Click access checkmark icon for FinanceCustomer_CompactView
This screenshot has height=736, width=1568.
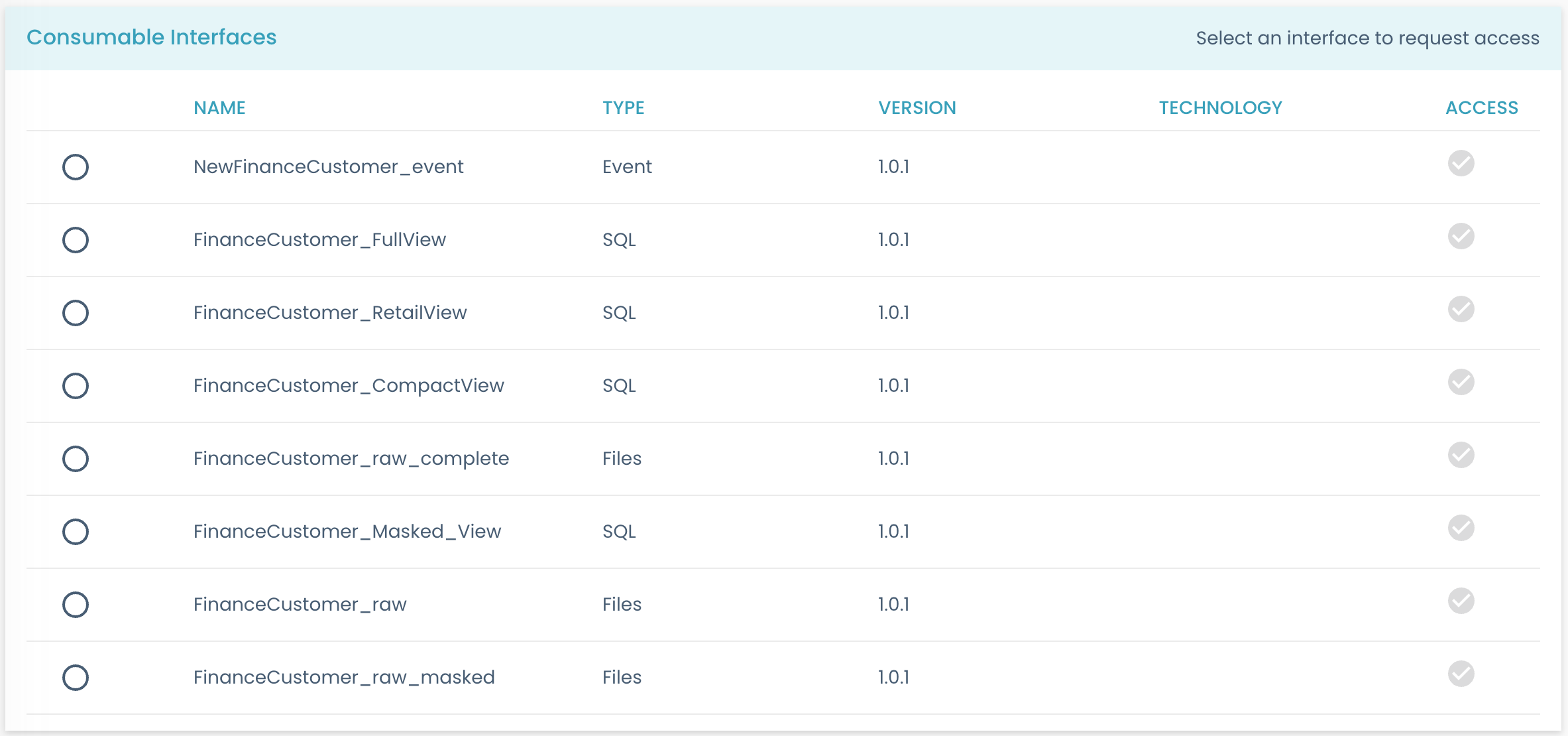tap(1461, 382)
